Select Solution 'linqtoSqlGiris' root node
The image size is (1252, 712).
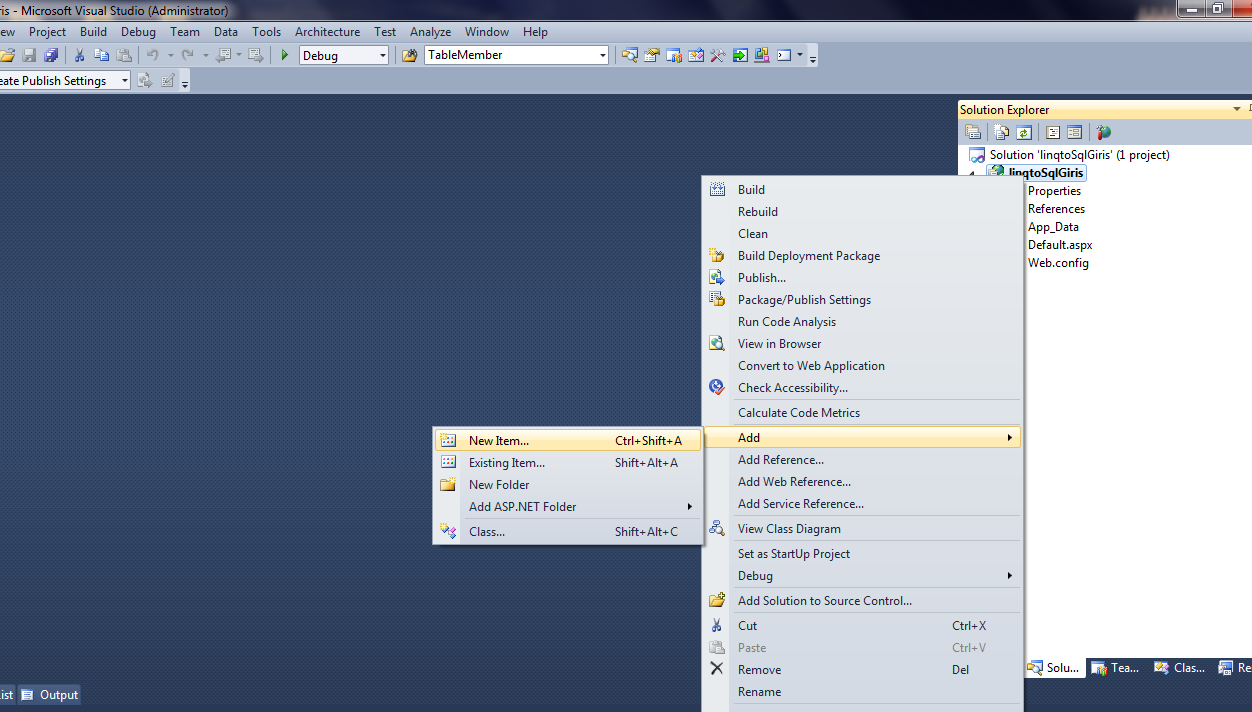click(1079, 155)
